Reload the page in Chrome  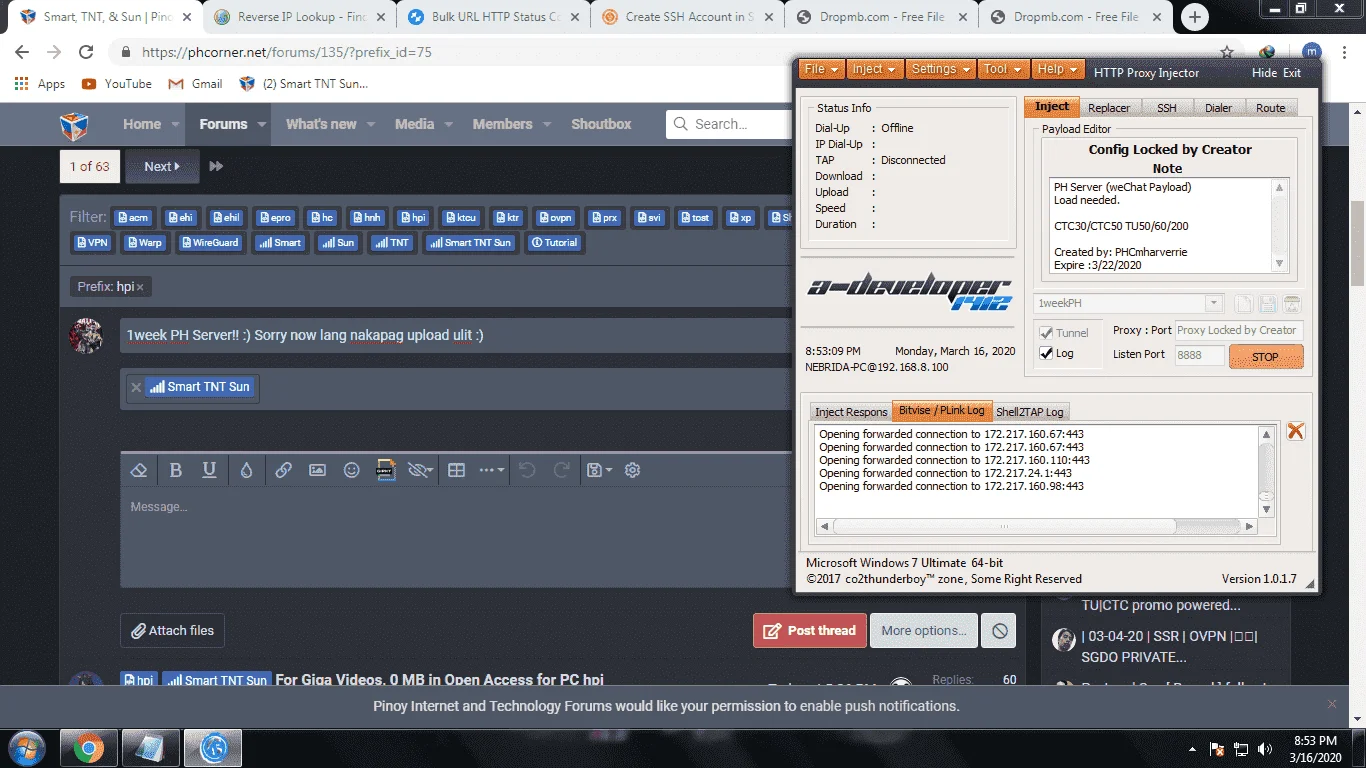pos(86,52)
